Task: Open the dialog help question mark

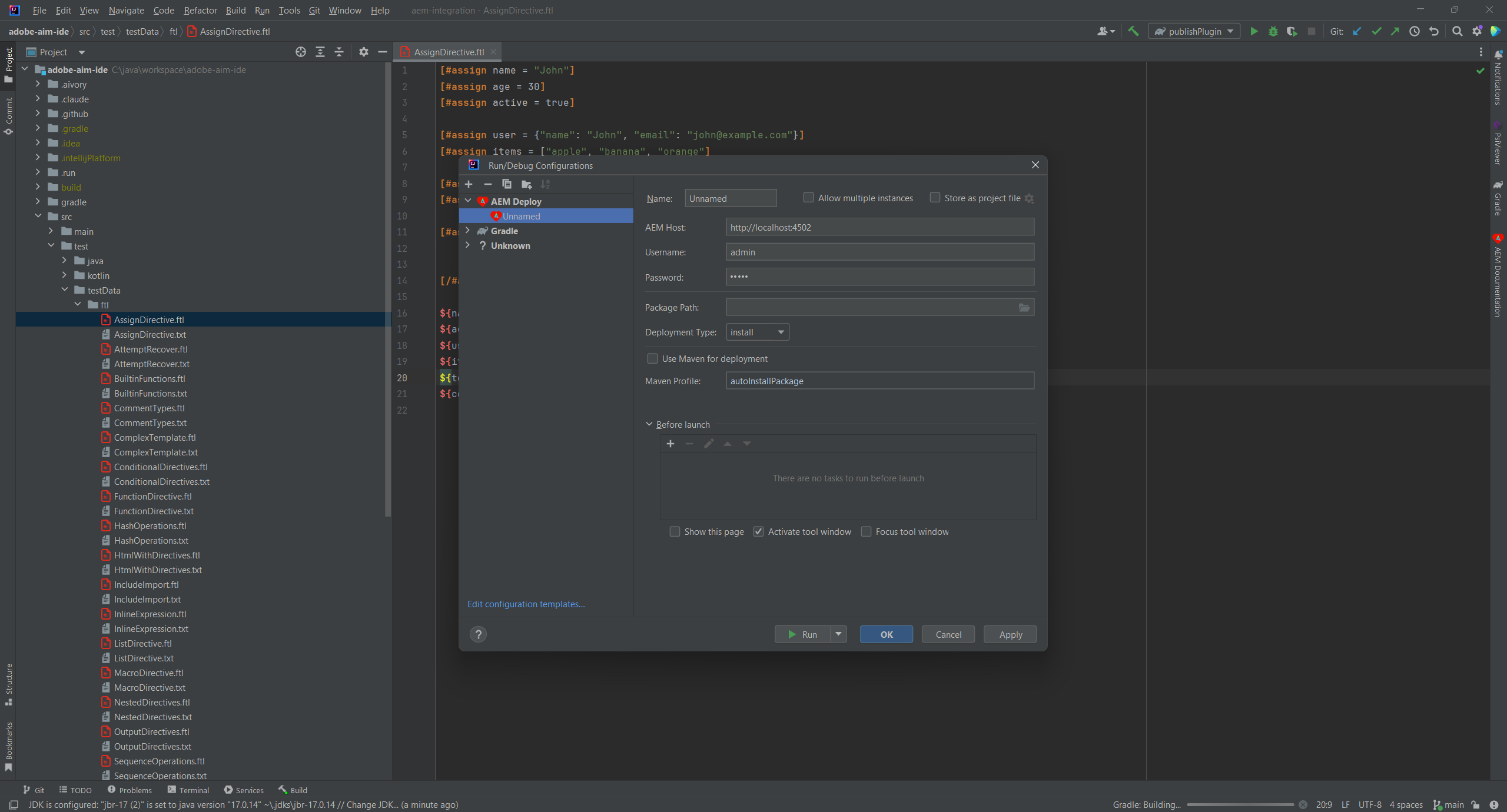Action: [479, 634]
